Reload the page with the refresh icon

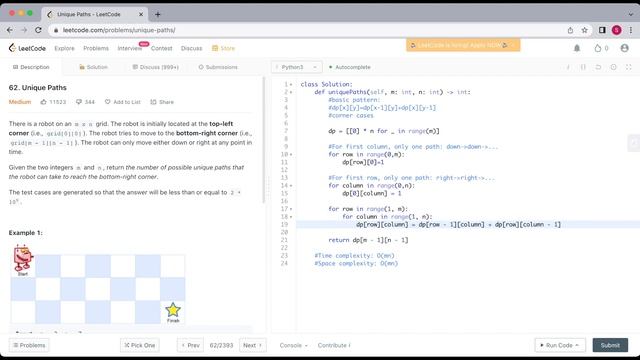tap(38, 30)
